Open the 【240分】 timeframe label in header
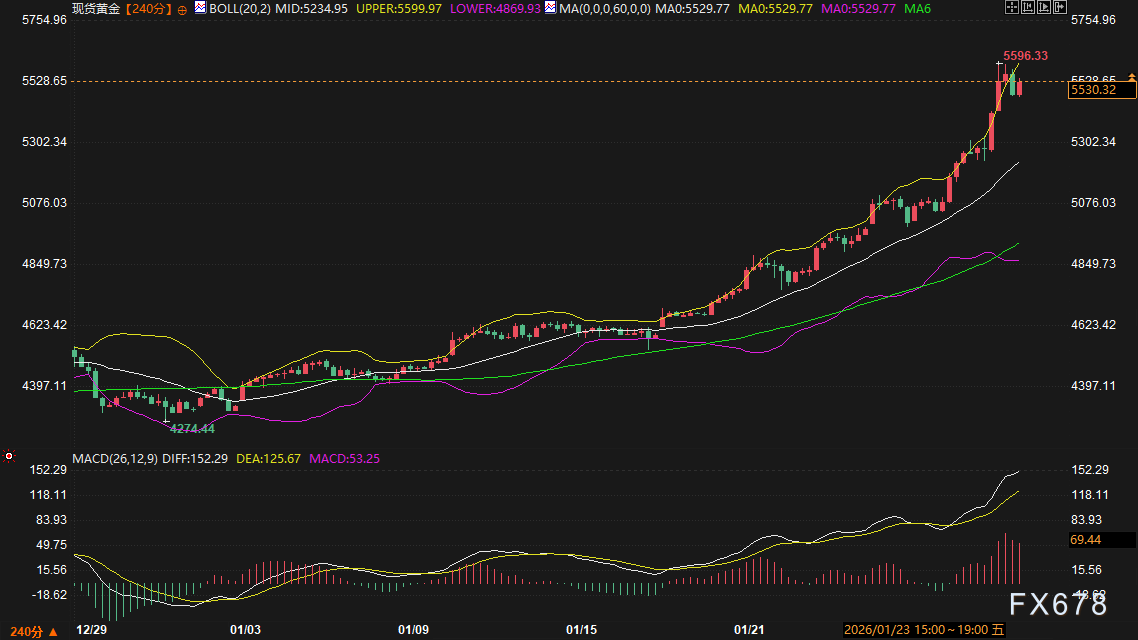This screenshot has height=640, width=1138. coord(146,8)
